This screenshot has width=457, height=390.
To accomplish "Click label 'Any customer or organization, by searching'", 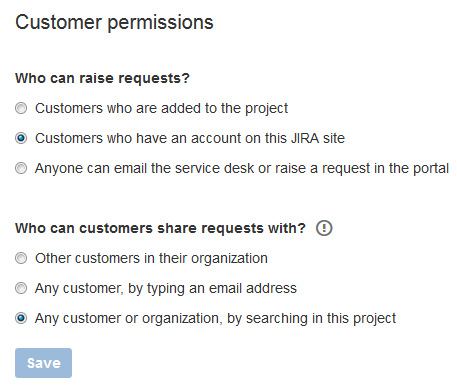I will [171, 319].
